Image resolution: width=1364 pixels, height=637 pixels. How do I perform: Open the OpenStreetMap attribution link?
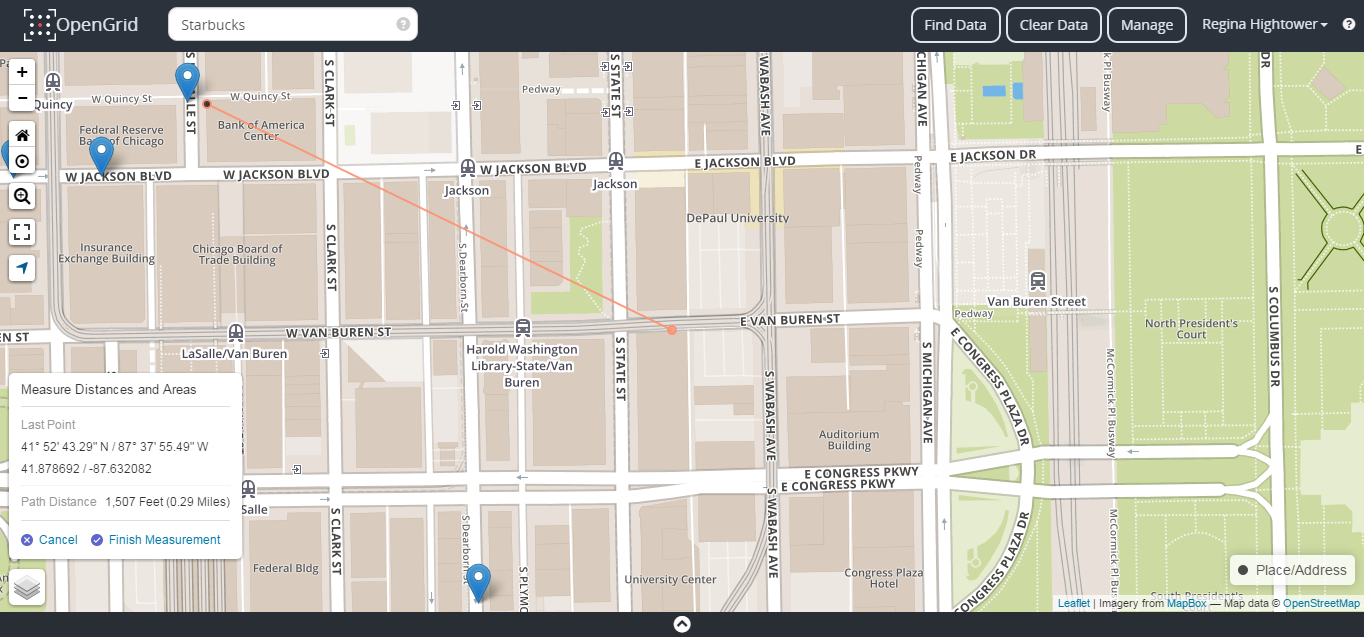pyautogui.click(x=1321, y=603)
